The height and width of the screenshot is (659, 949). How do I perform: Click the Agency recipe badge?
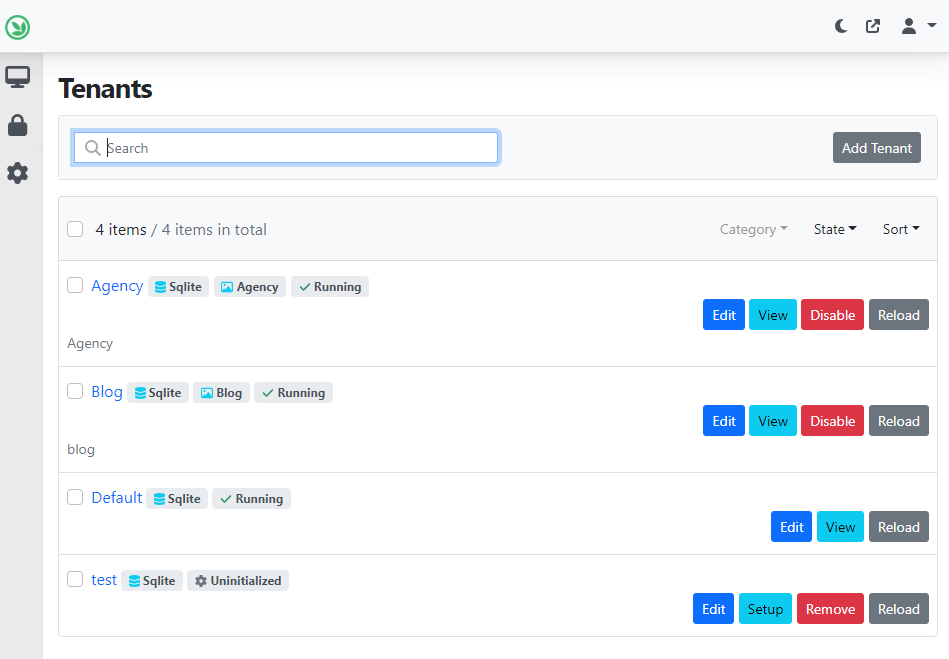(249, 287)
